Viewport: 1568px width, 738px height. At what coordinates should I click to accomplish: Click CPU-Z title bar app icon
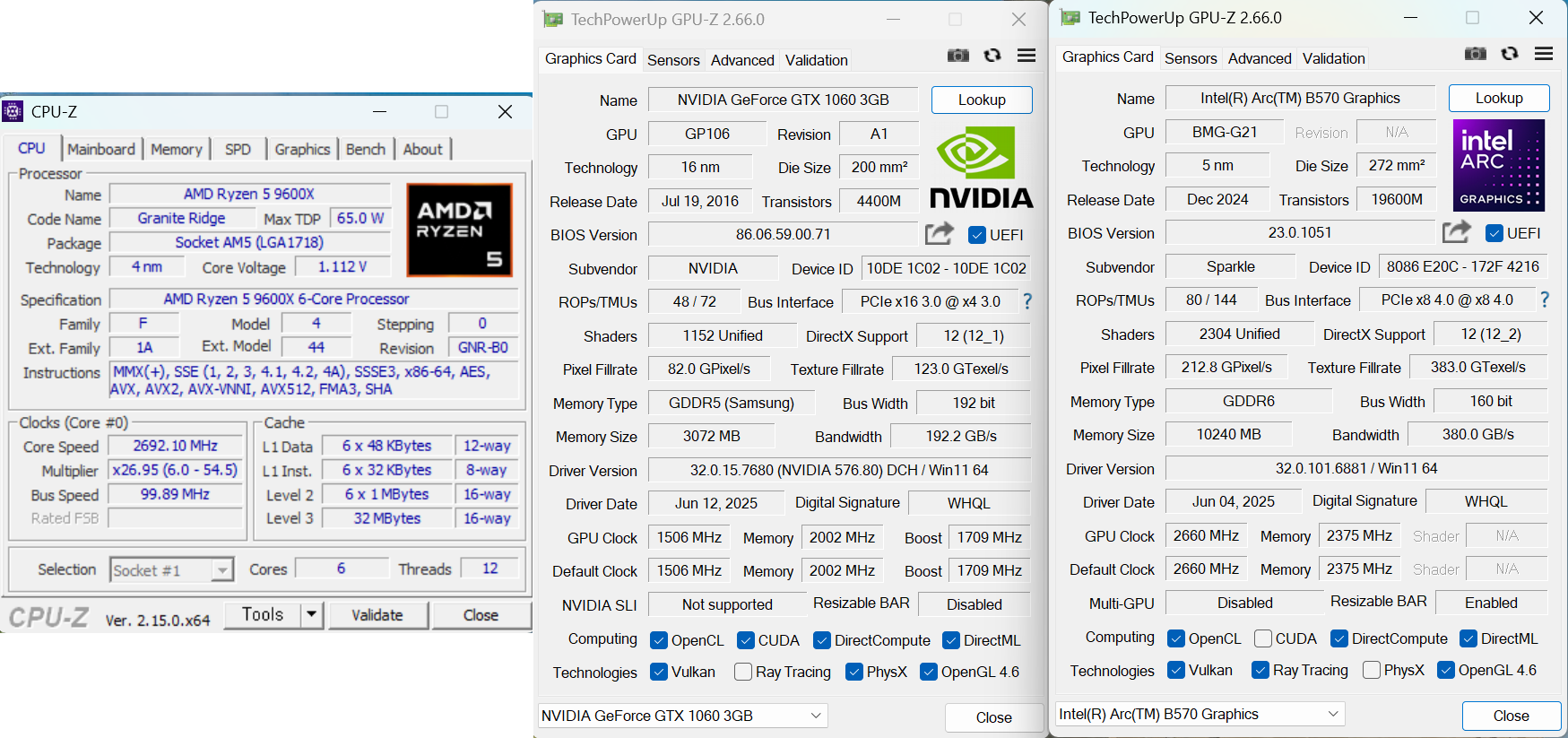tap(13, 111)
